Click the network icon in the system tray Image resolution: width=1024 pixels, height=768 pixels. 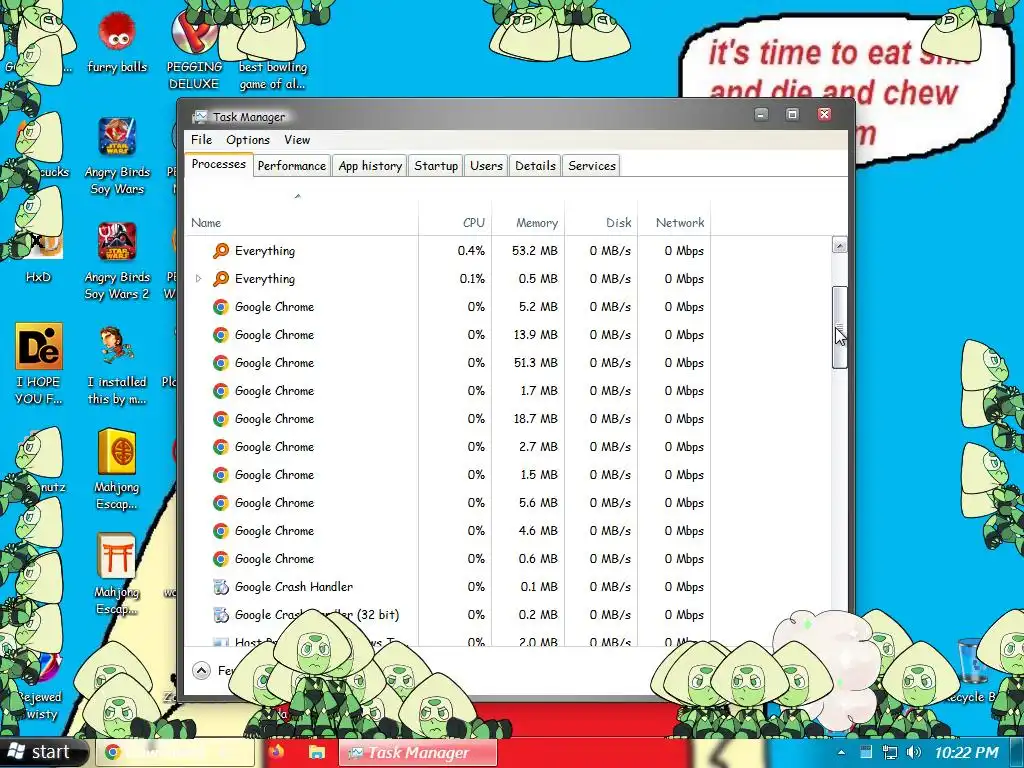(x=889, y=752)
